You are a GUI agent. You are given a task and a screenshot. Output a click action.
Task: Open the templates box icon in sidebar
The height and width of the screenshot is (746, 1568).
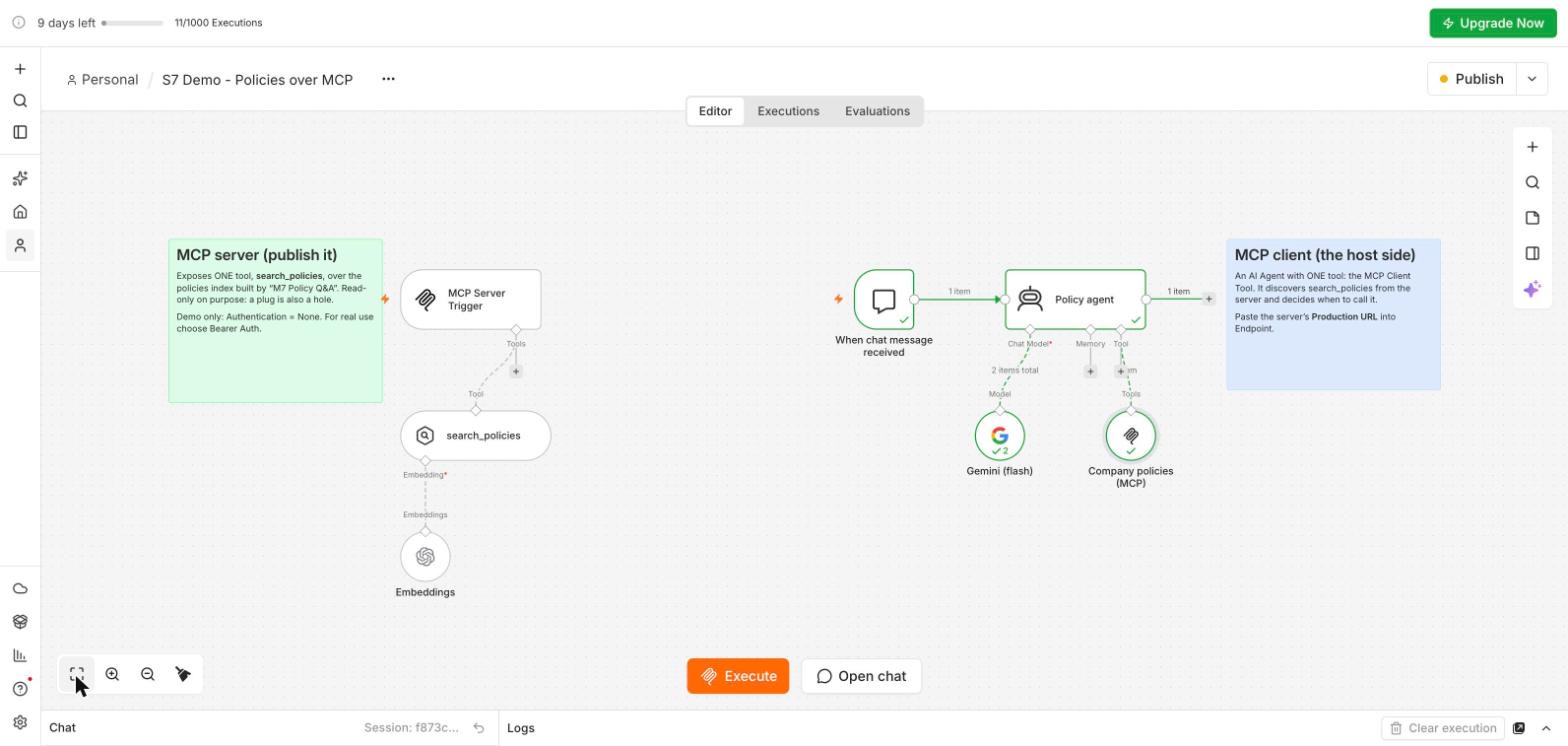(20, 622)
